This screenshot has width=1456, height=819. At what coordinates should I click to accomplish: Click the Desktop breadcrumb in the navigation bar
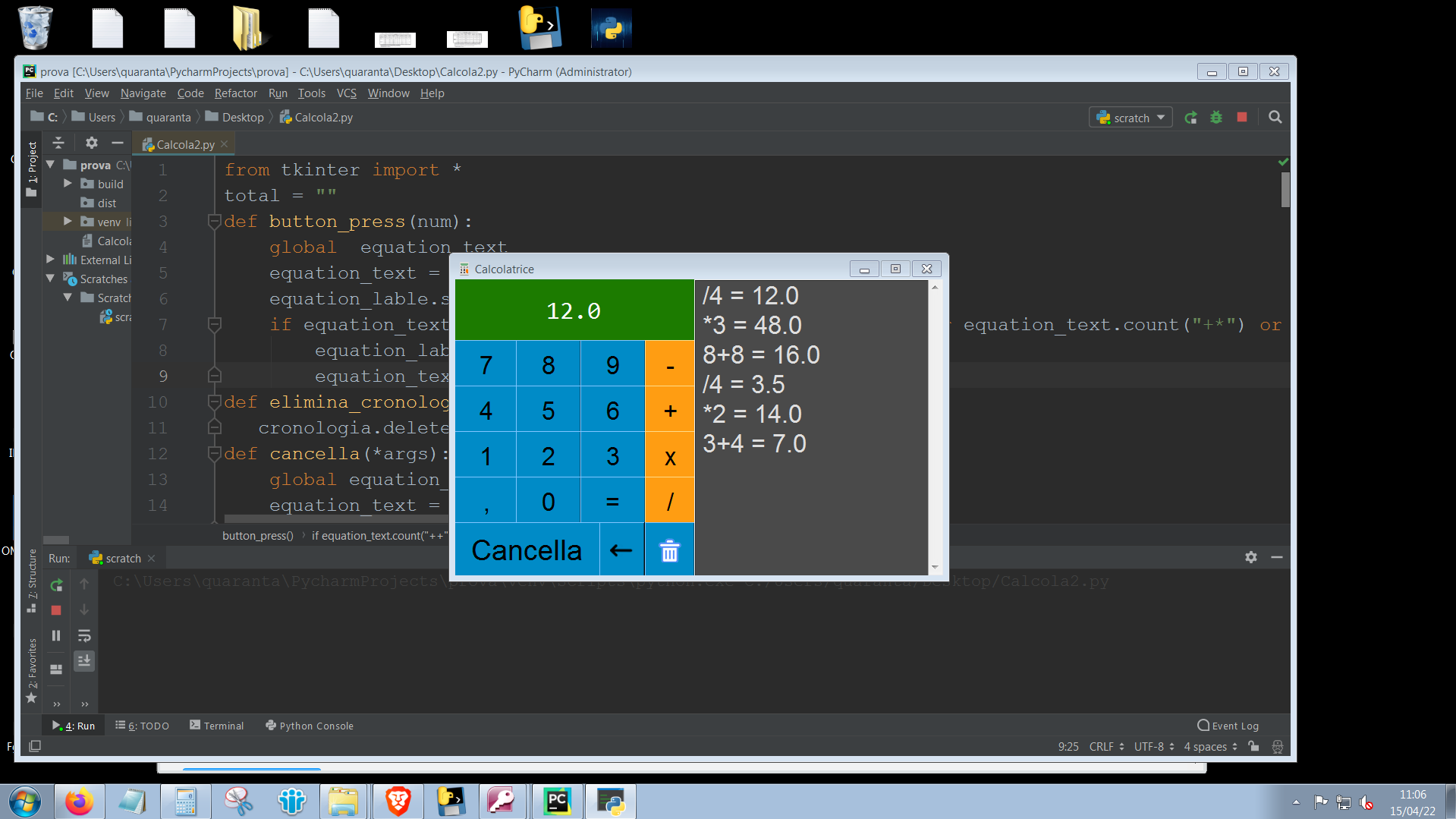click(x=235, y=118)
